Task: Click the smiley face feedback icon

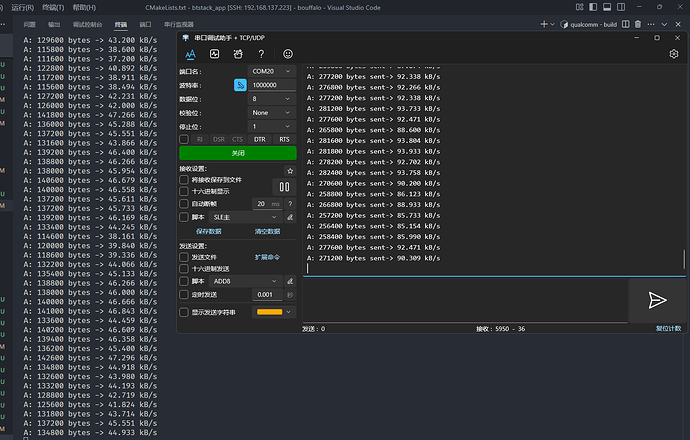Action: [288, 54]
